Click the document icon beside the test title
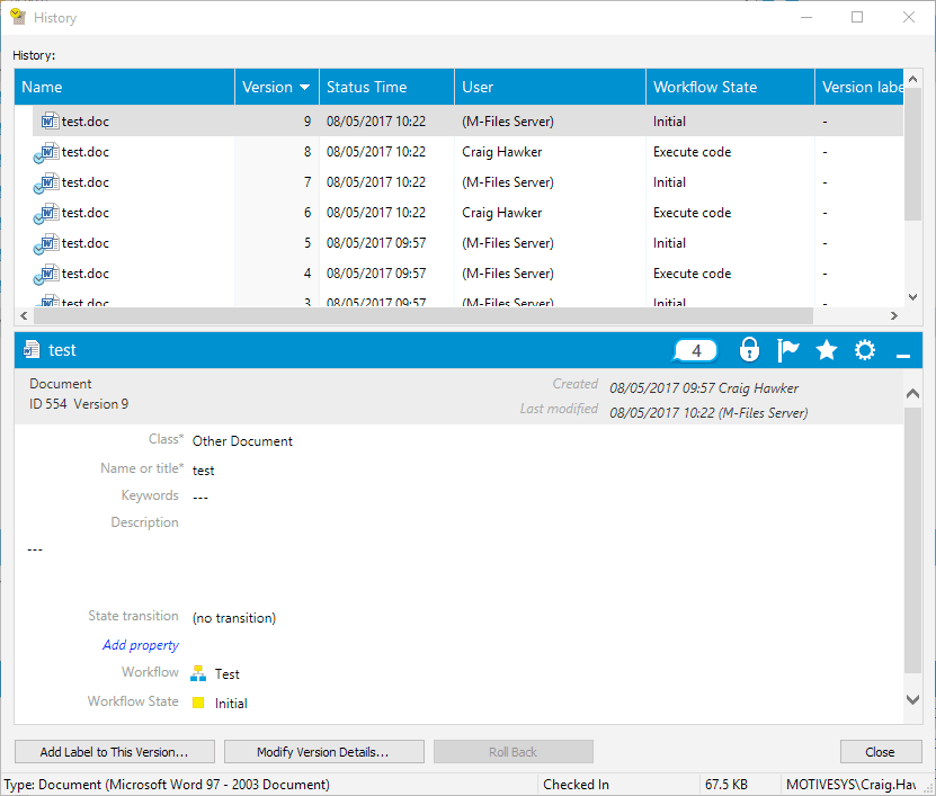The height and width of the screenshot is (796, 936). [31, 349]
